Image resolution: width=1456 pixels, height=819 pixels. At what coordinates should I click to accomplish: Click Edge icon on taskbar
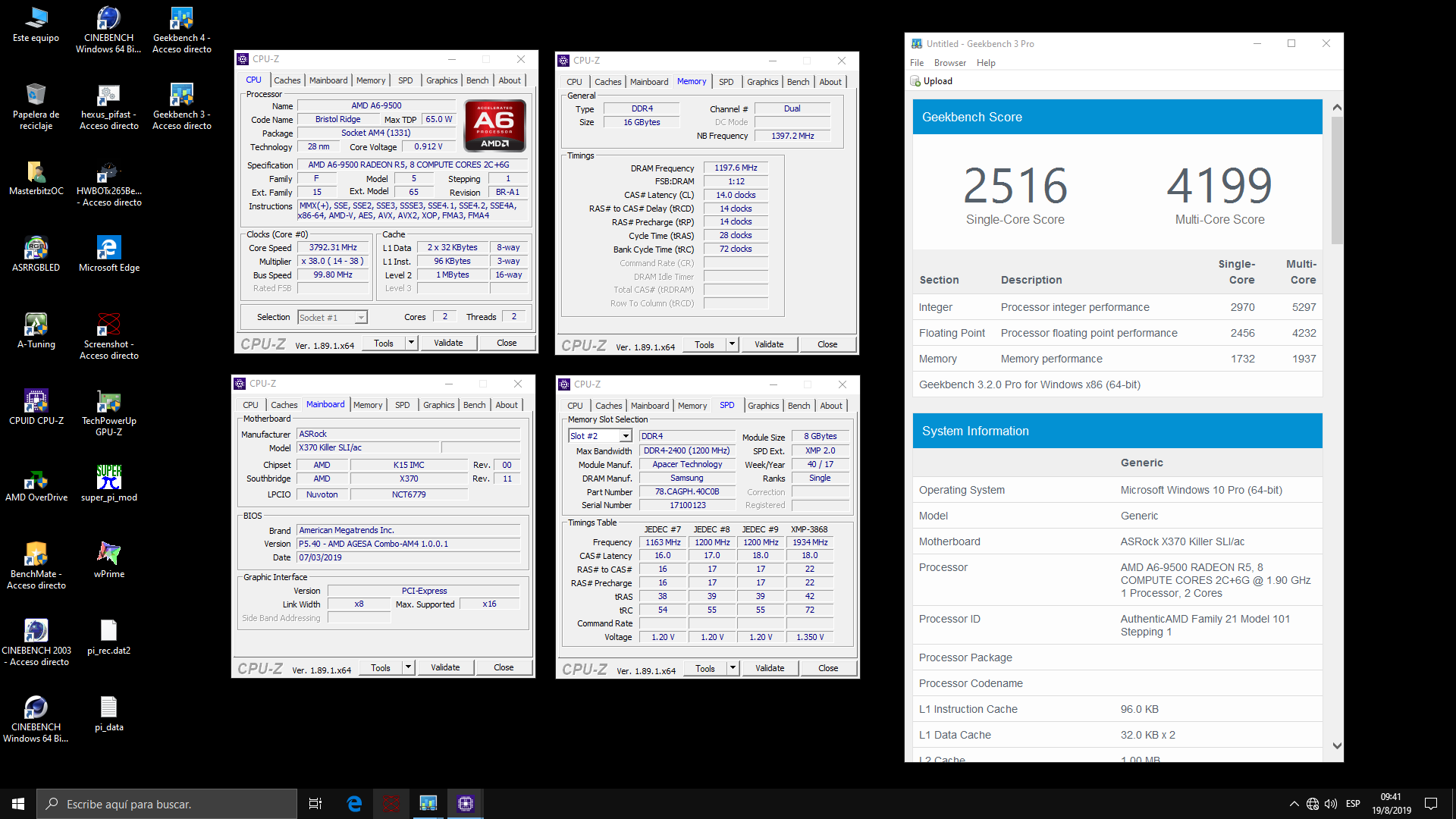(354, 804)
